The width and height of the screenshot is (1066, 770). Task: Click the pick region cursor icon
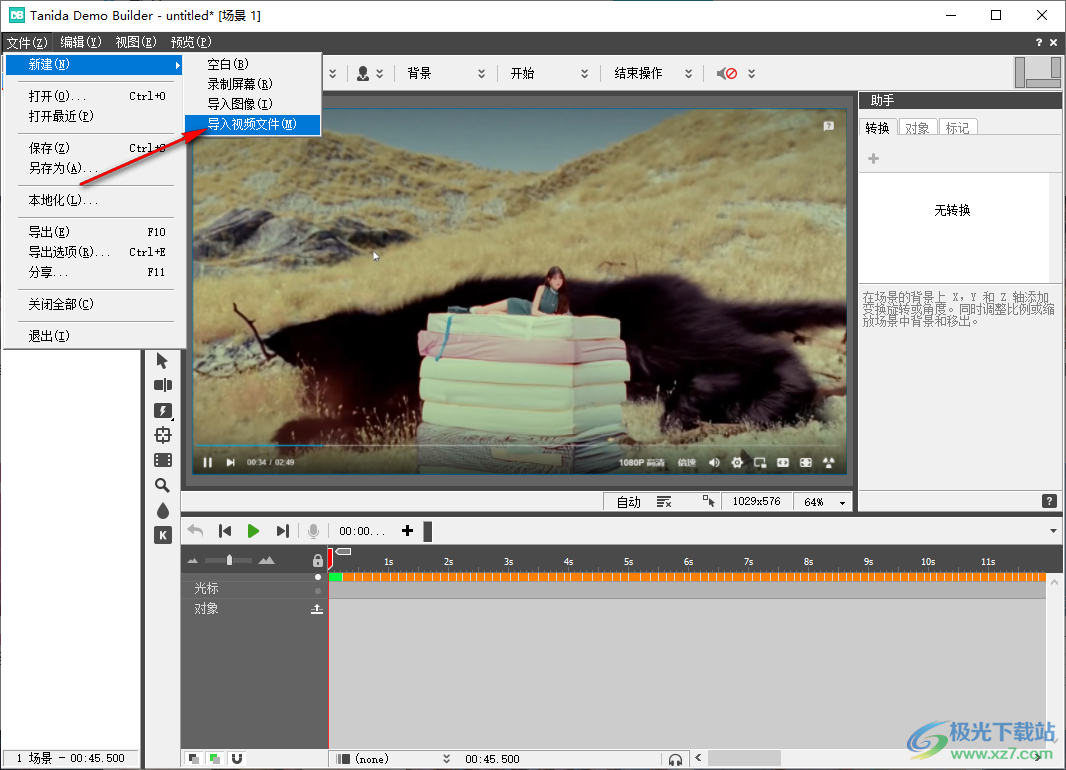coord(708,502)
